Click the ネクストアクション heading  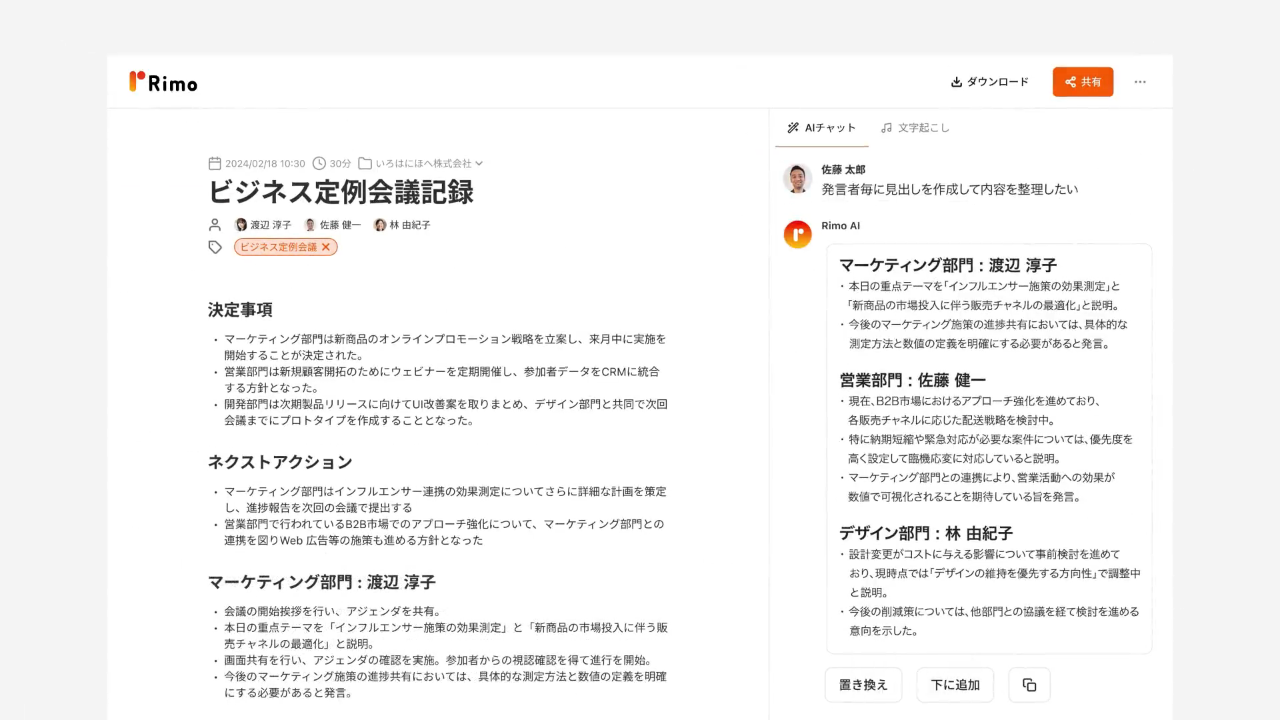(x=280, y=462)
